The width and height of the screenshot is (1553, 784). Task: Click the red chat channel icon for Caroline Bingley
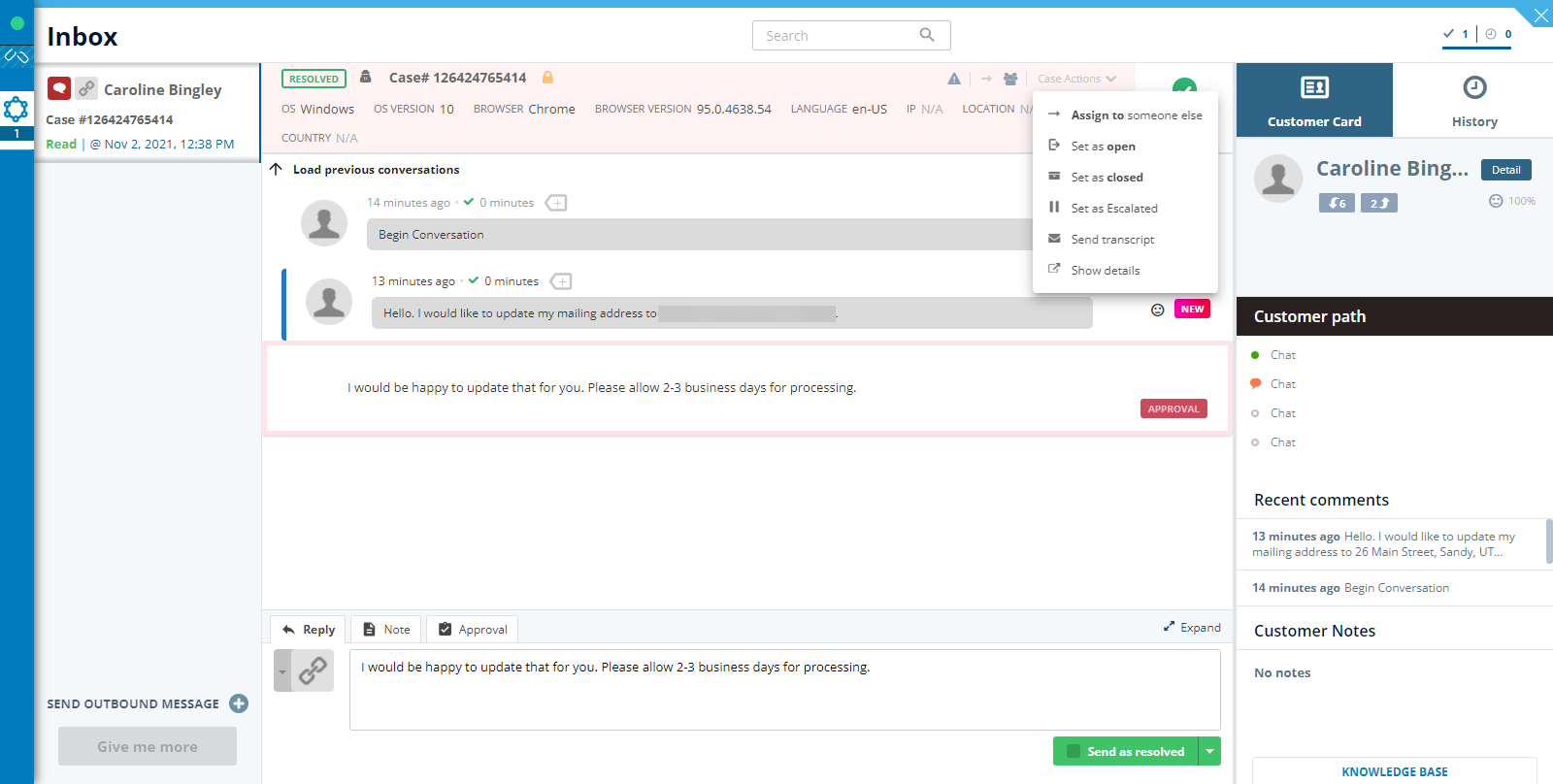[59, 88]
